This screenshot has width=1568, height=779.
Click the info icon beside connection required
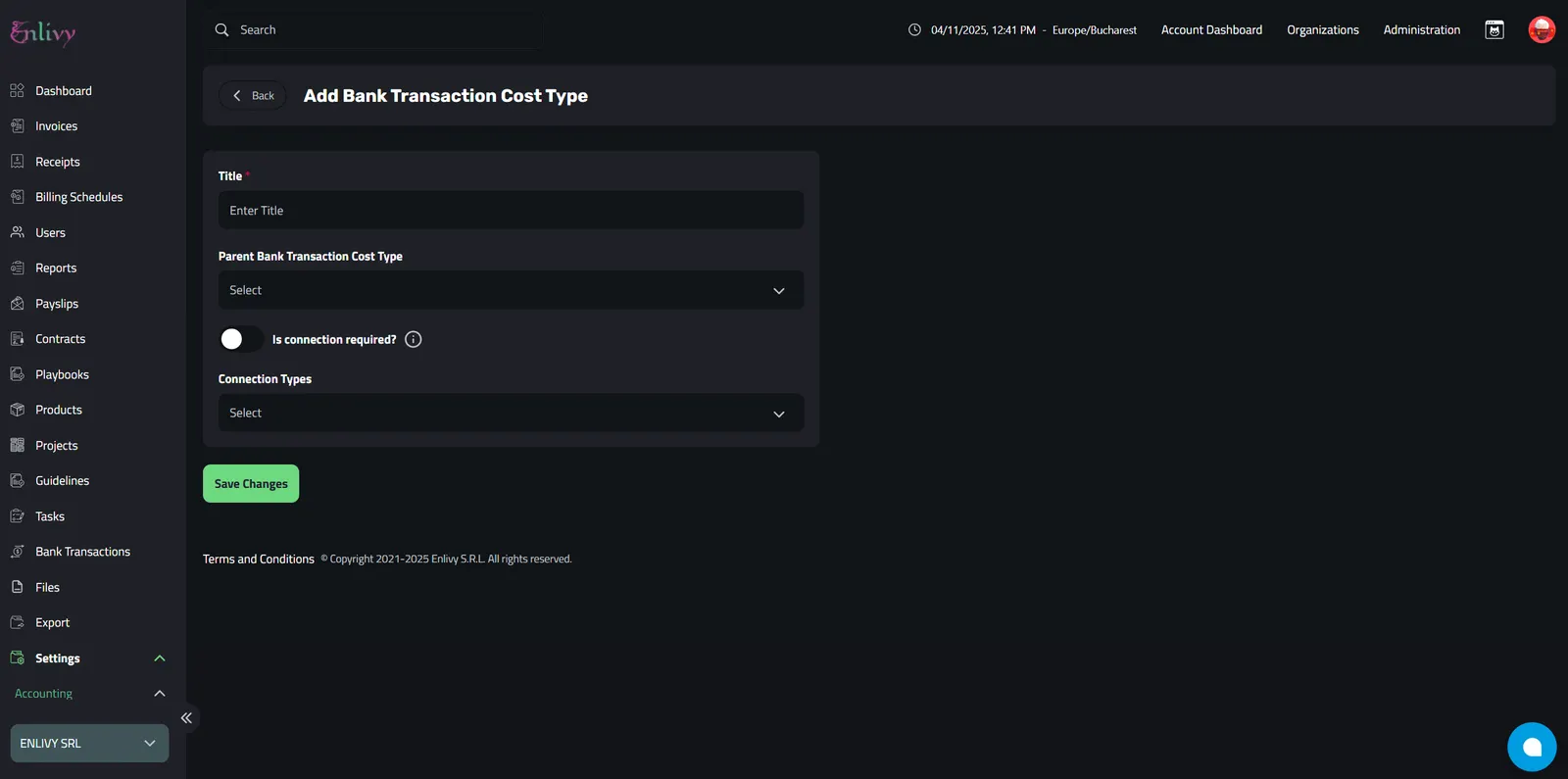pyautogui.click(x=414, y=339)
